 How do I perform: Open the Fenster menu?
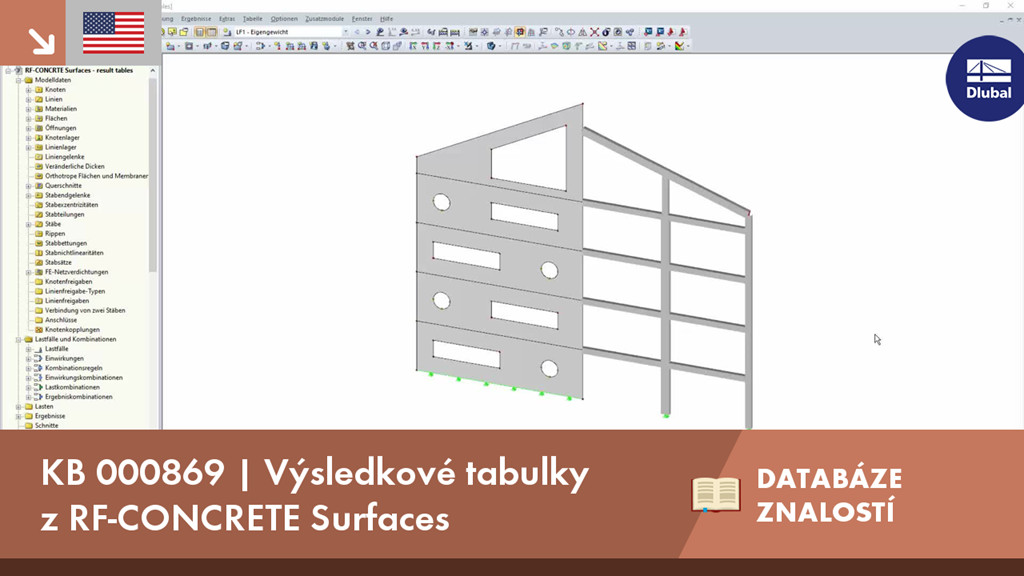point(362,19)
